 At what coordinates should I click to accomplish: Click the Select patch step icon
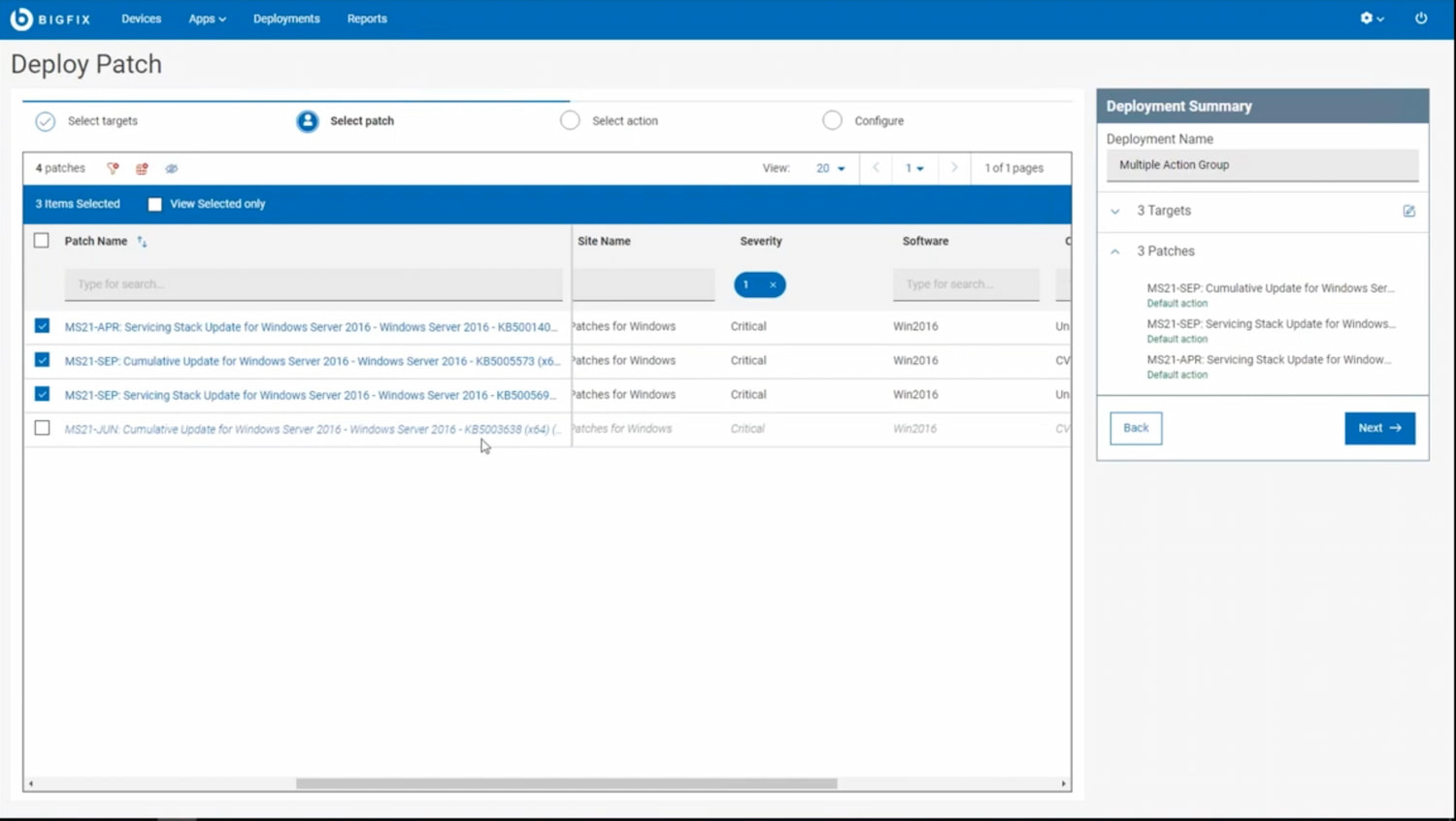(x=307, y=120)
